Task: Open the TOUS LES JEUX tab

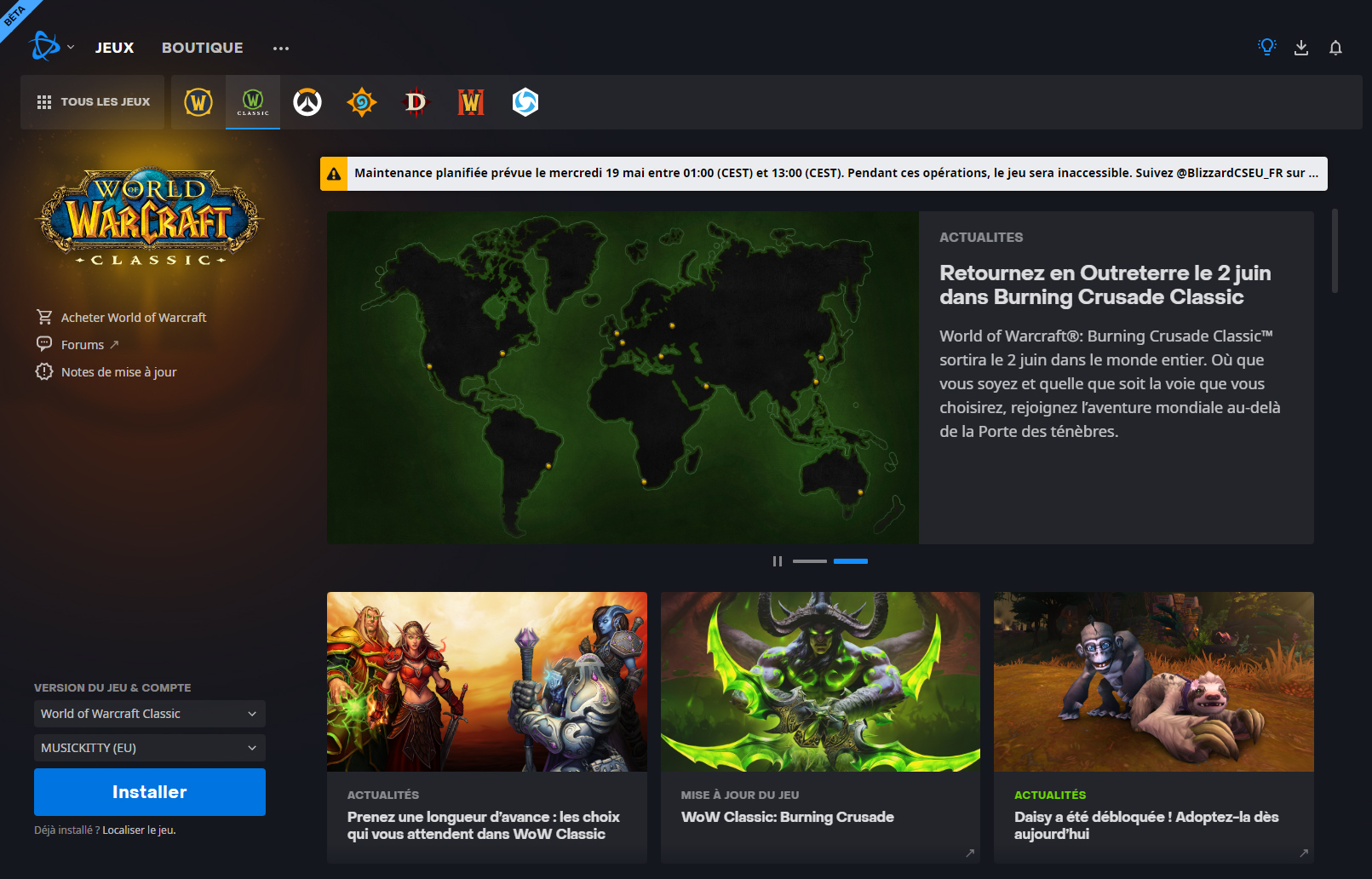Action: coord(93,102)
